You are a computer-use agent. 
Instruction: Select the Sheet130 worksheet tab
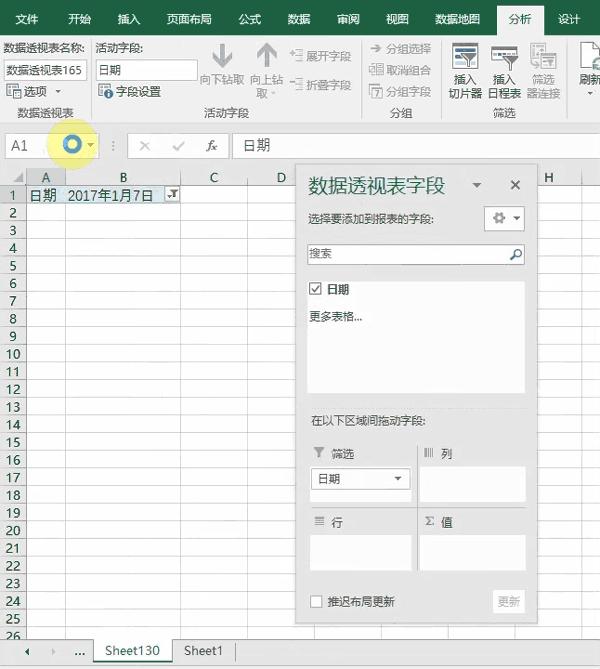[x=132, y=651]
